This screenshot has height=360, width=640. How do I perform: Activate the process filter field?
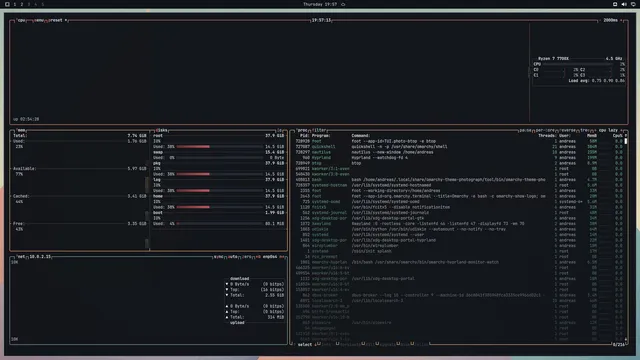[319, 130]
